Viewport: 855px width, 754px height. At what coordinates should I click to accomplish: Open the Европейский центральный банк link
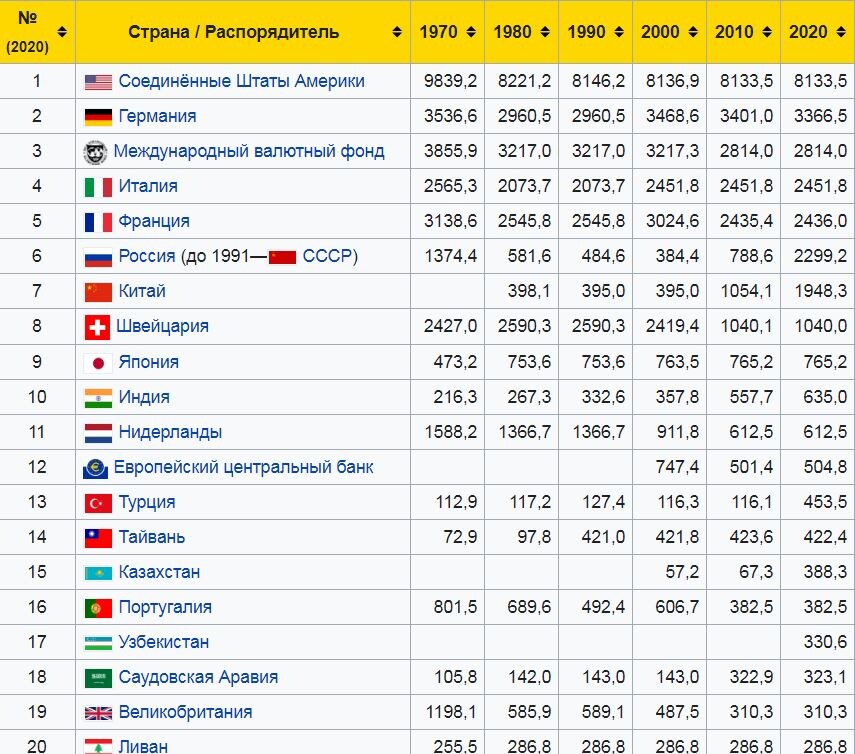pos(243,467)
